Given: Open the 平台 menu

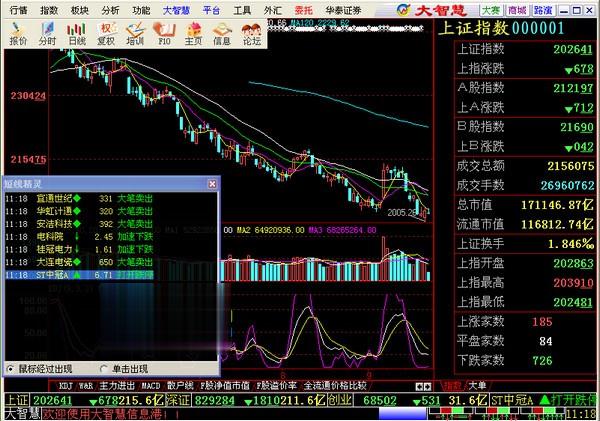Looking at the screenshot, I should [x=212, y=10].
